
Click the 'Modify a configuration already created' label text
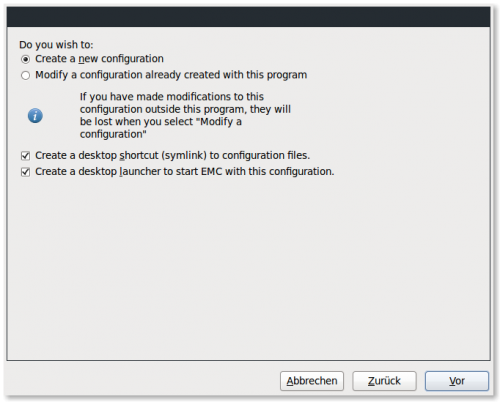(x=171, y=75)
